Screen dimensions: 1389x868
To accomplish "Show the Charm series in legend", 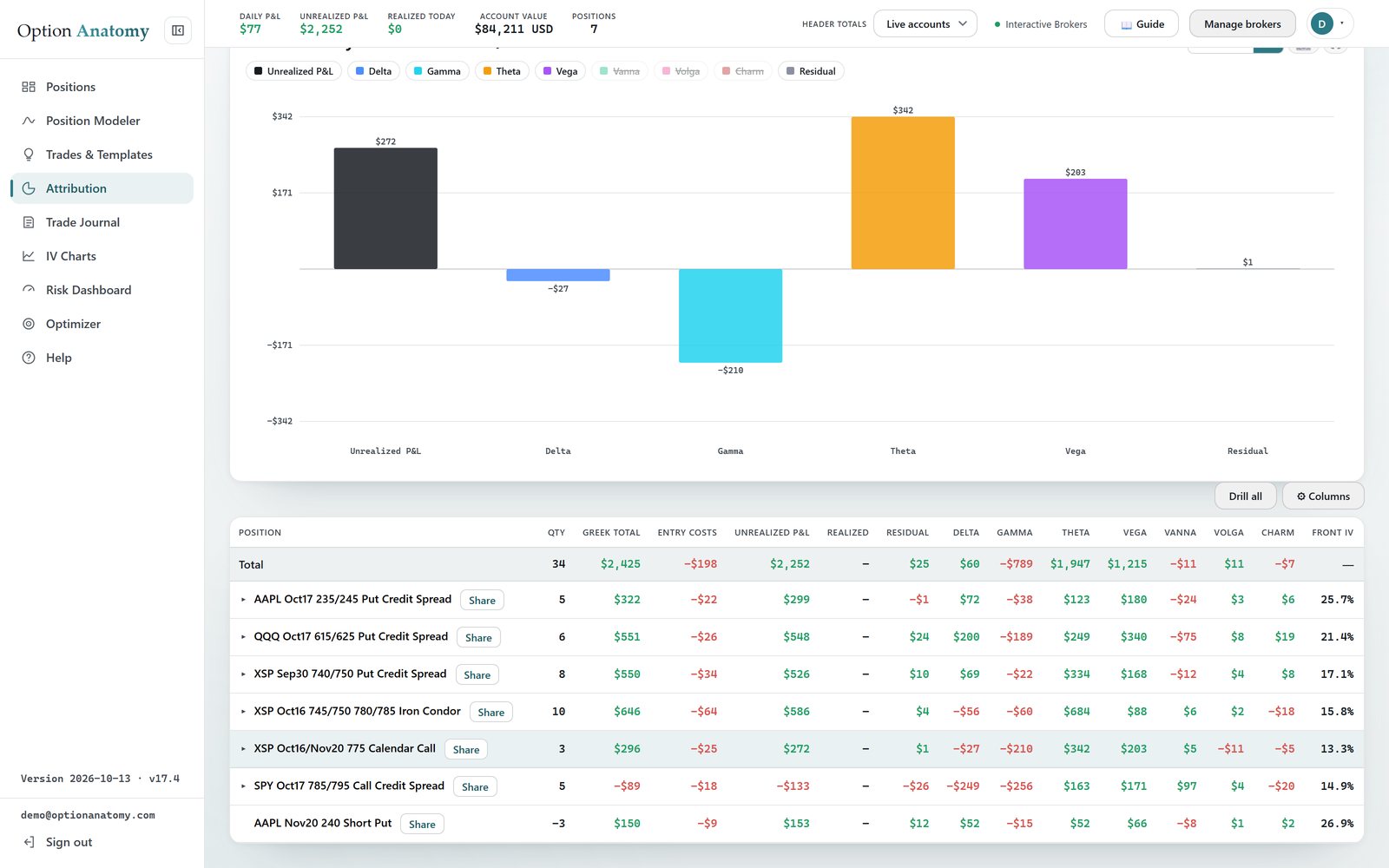I will pyautogui.click(x=743, y=71).
